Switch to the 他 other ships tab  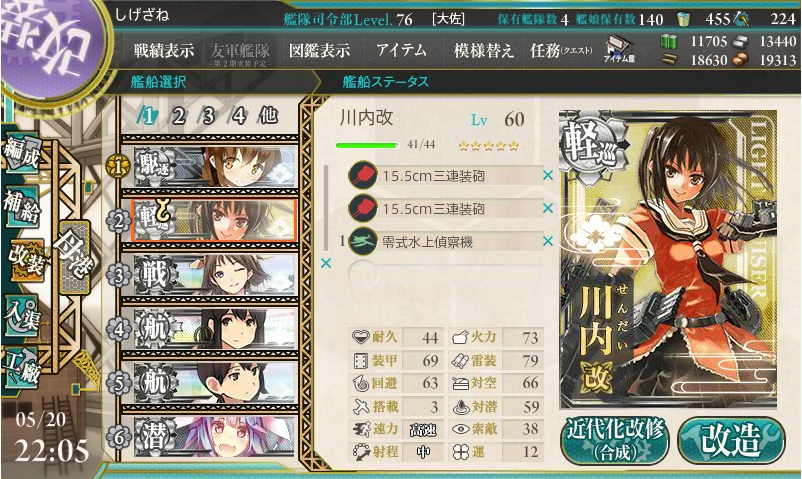[269, 116]
